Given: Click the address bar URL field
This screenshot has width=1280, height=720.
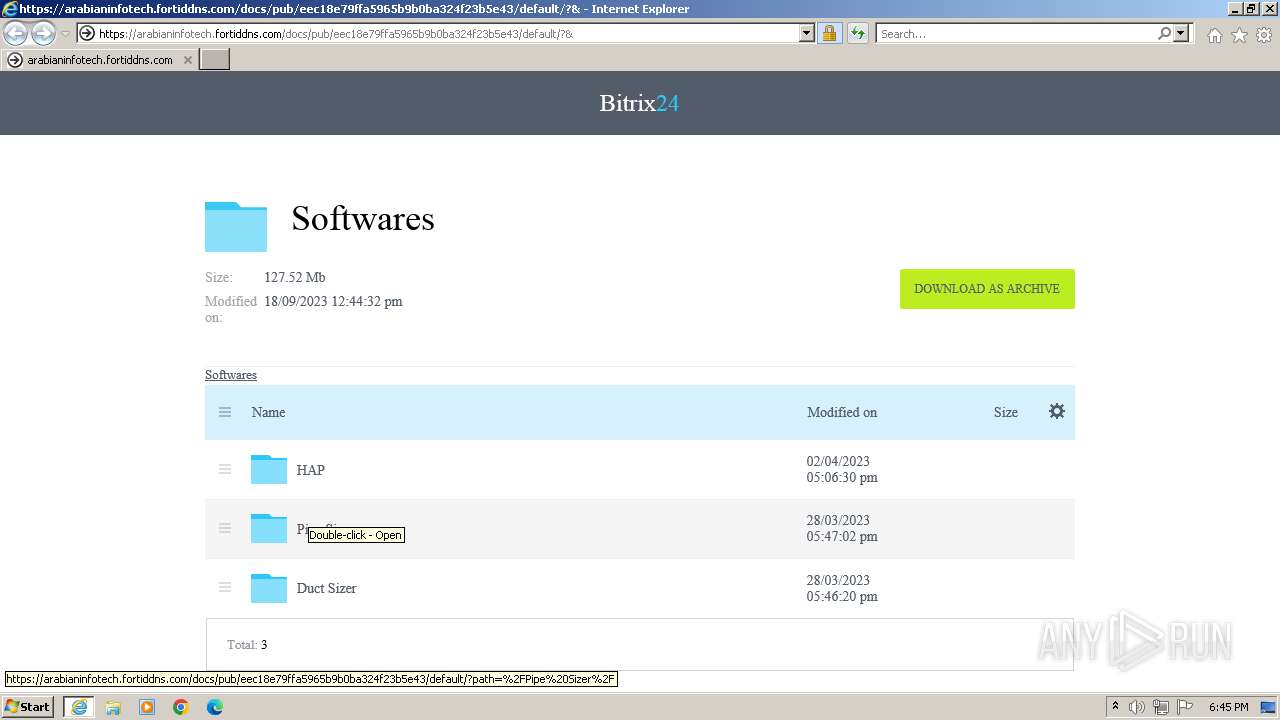Looking at the screenshot, I should click(448, 34).
